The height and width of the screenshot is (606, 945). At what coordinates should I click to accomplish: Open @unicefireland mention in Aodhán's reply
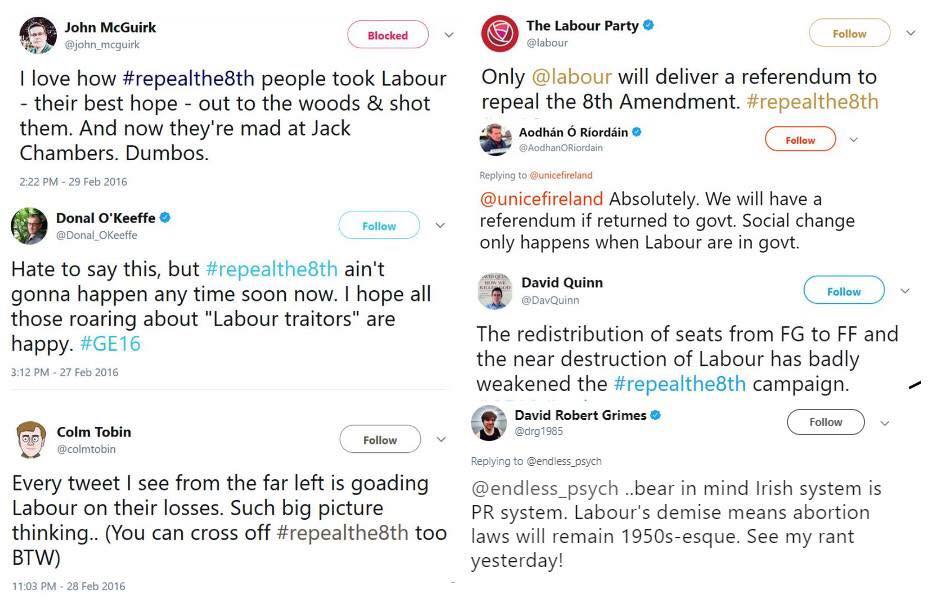[542, 198]
